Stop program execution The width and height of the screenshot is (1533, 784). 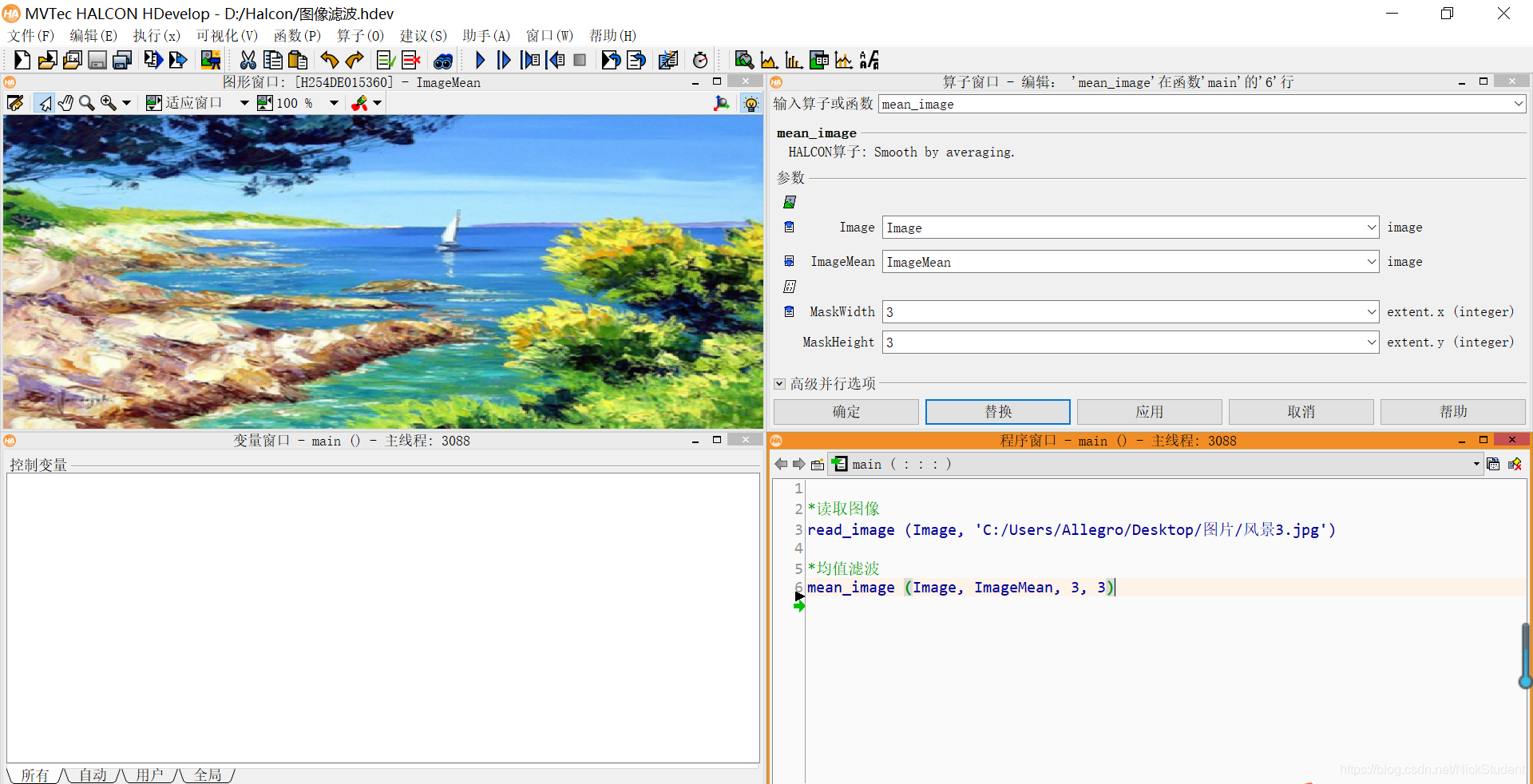click(x=580, y=60)
